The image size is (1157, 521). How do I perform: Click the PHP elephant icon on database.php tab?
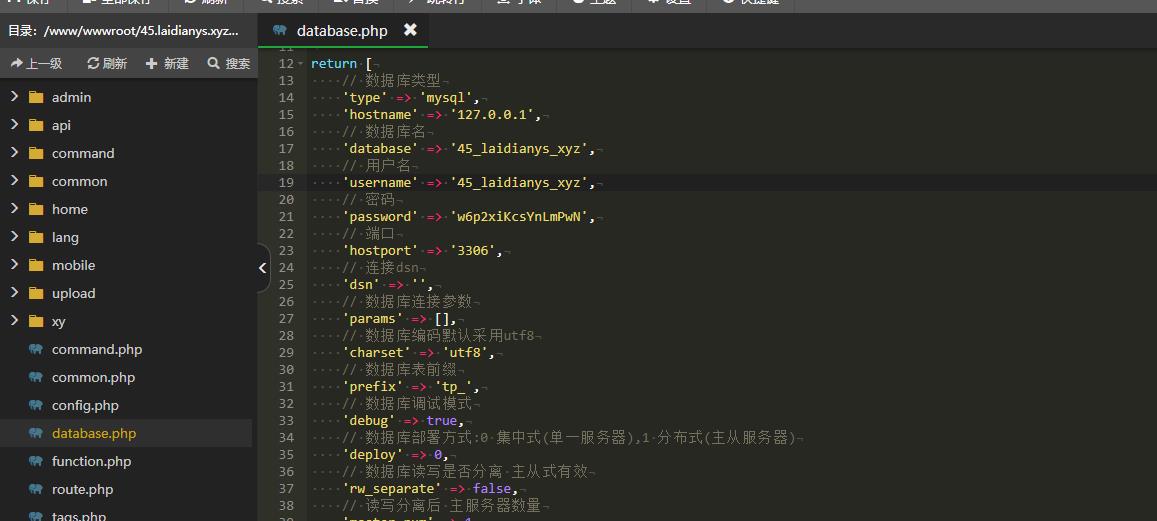pyautogui.click(x=280, y=30)
